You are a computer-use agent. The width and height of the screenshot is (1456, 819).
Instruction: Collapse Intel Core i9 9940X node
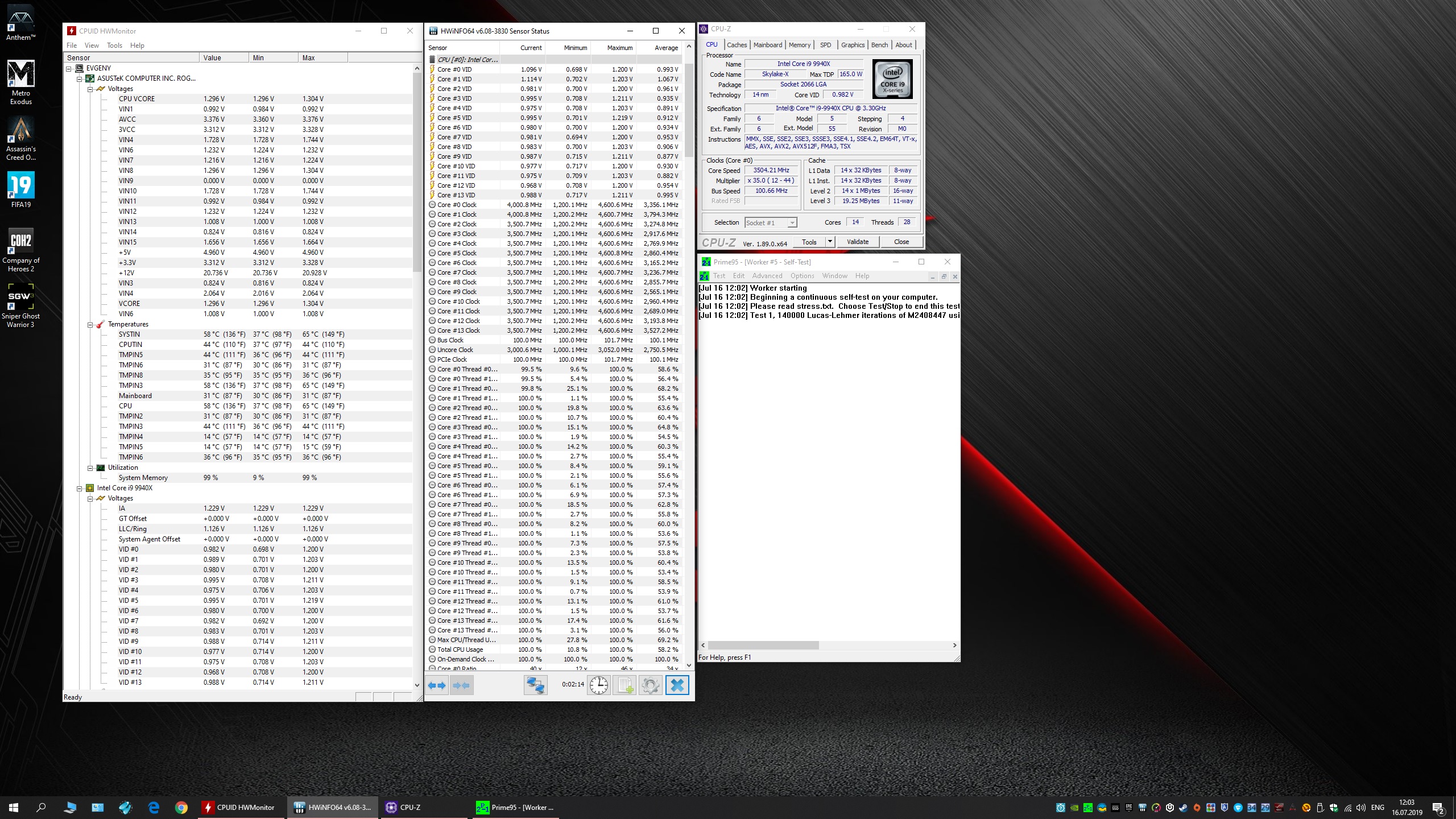point(79,489)
